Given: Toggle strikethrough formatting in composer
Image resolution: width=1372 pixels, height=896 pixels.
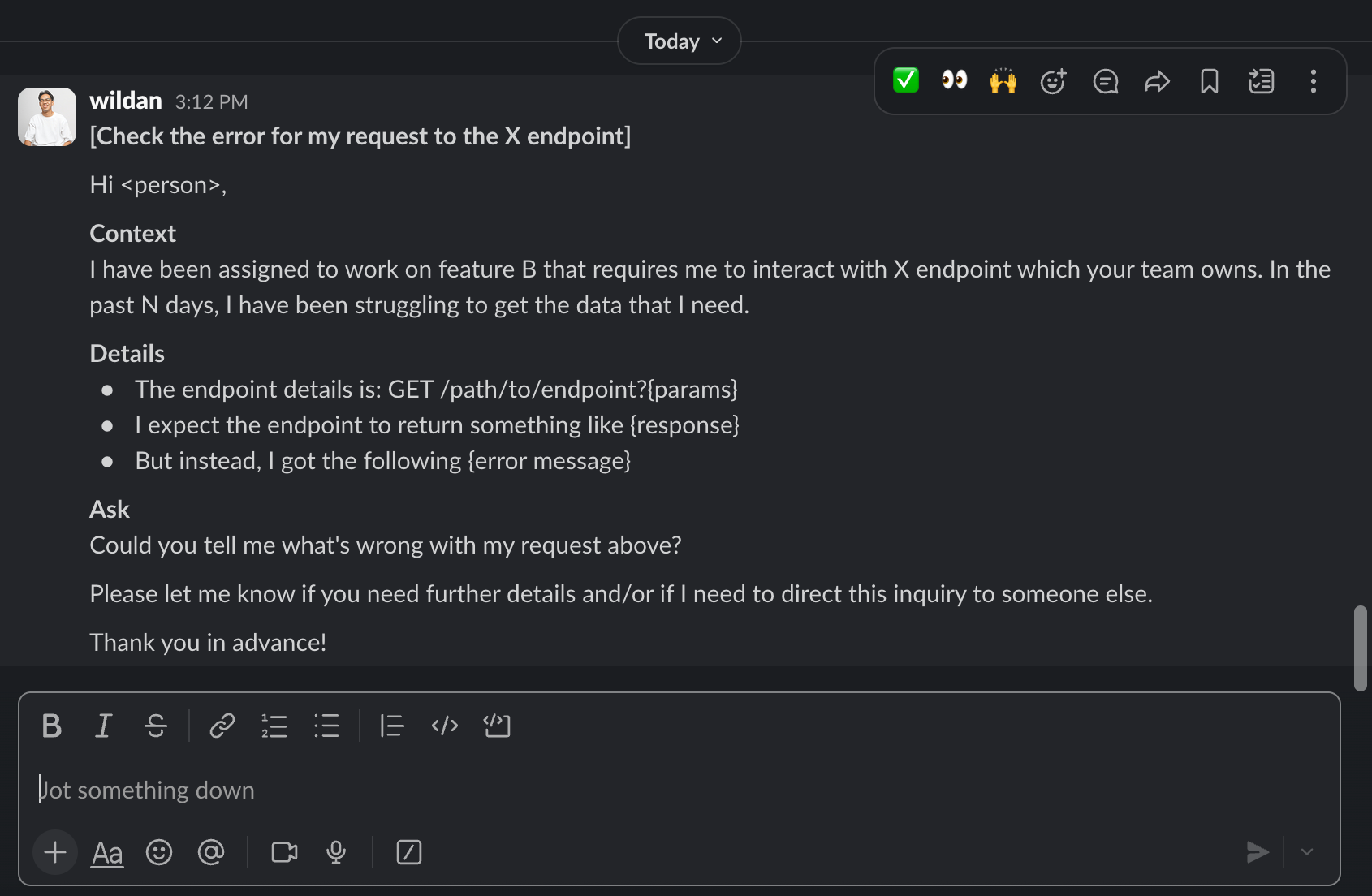Looking at the screenshot, I should pyautogui.click(x=155, y=726).
